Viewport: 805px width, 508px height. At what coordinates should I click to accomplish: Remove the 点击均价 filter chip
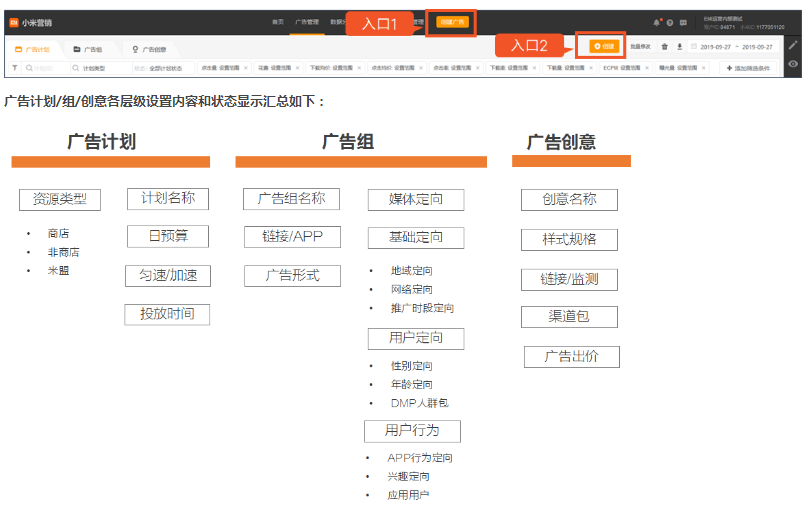pos(421,68)
